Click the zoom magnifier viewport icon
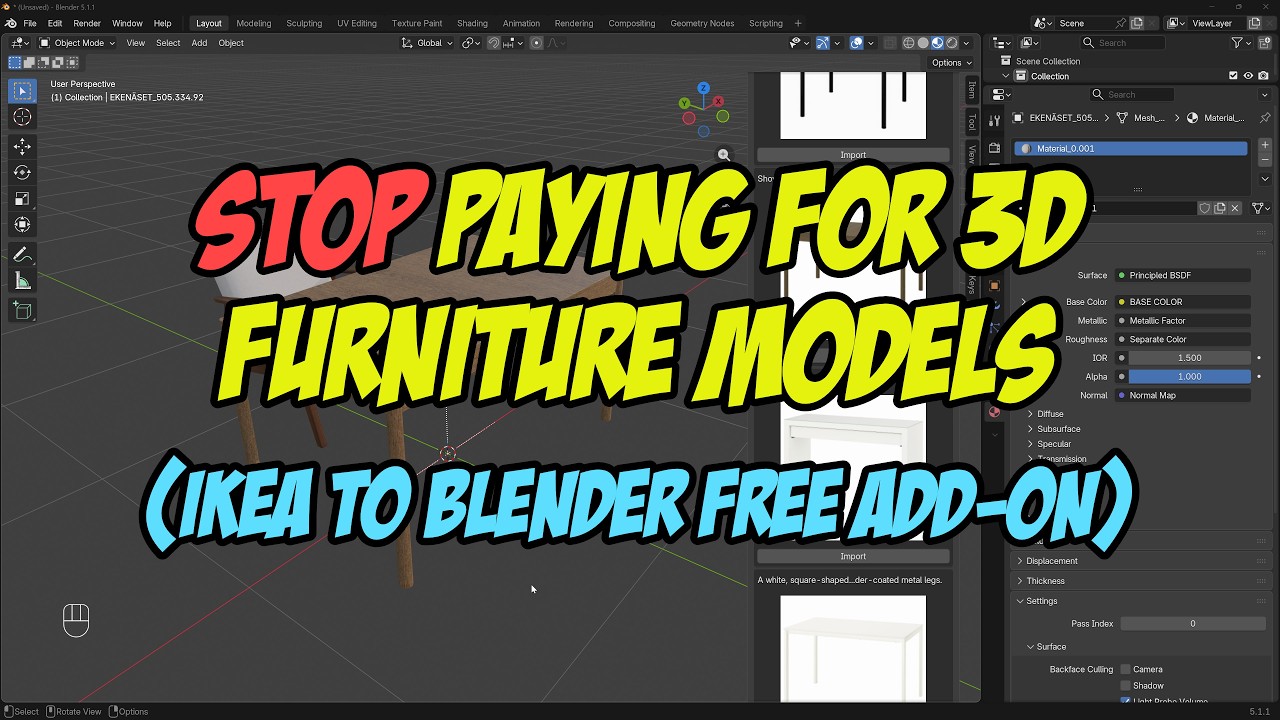The image size is (1280, 720). [x=724, y=155]
